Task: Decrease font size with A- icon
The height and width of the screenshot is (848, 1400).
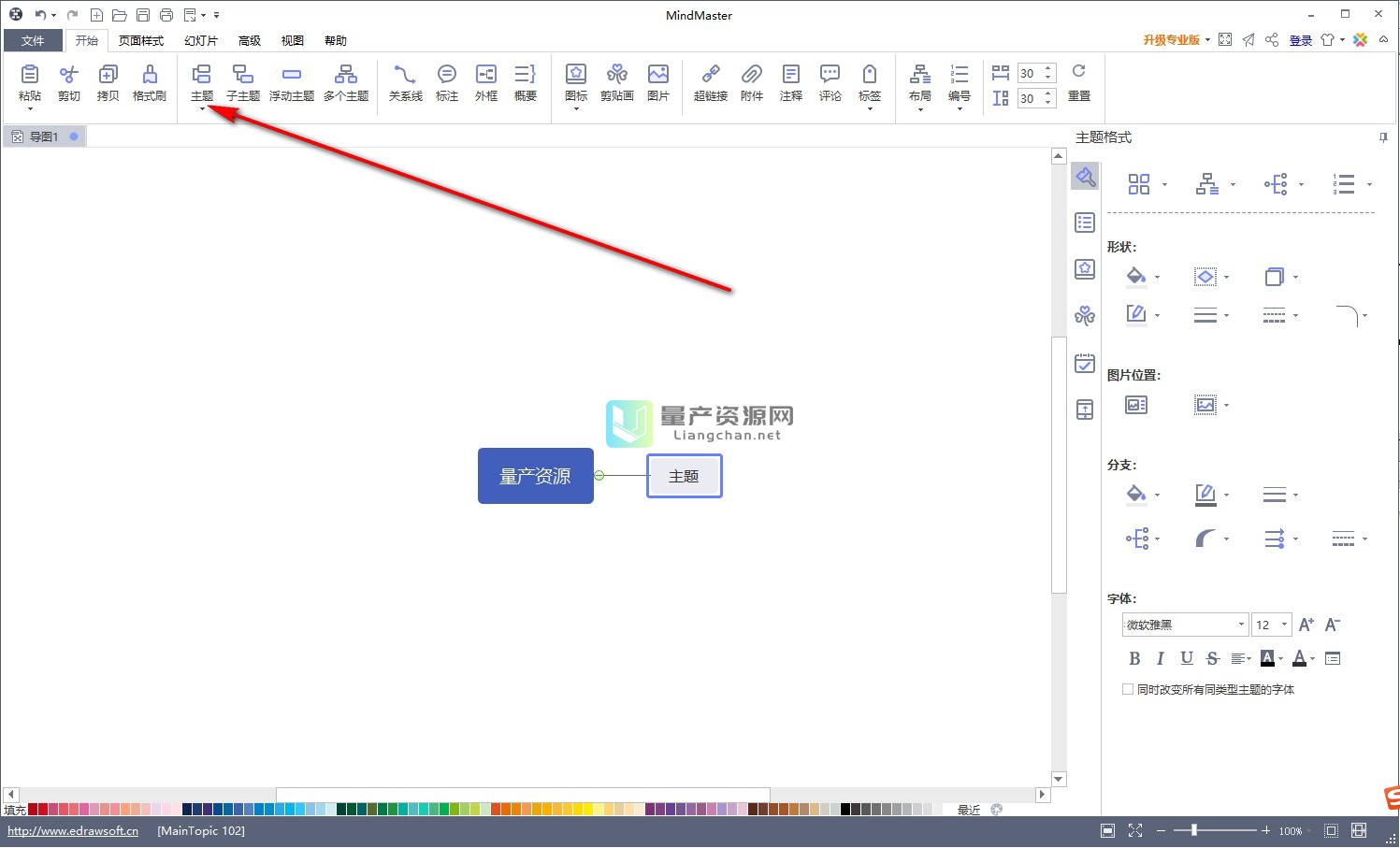Action: (1333, 625)
